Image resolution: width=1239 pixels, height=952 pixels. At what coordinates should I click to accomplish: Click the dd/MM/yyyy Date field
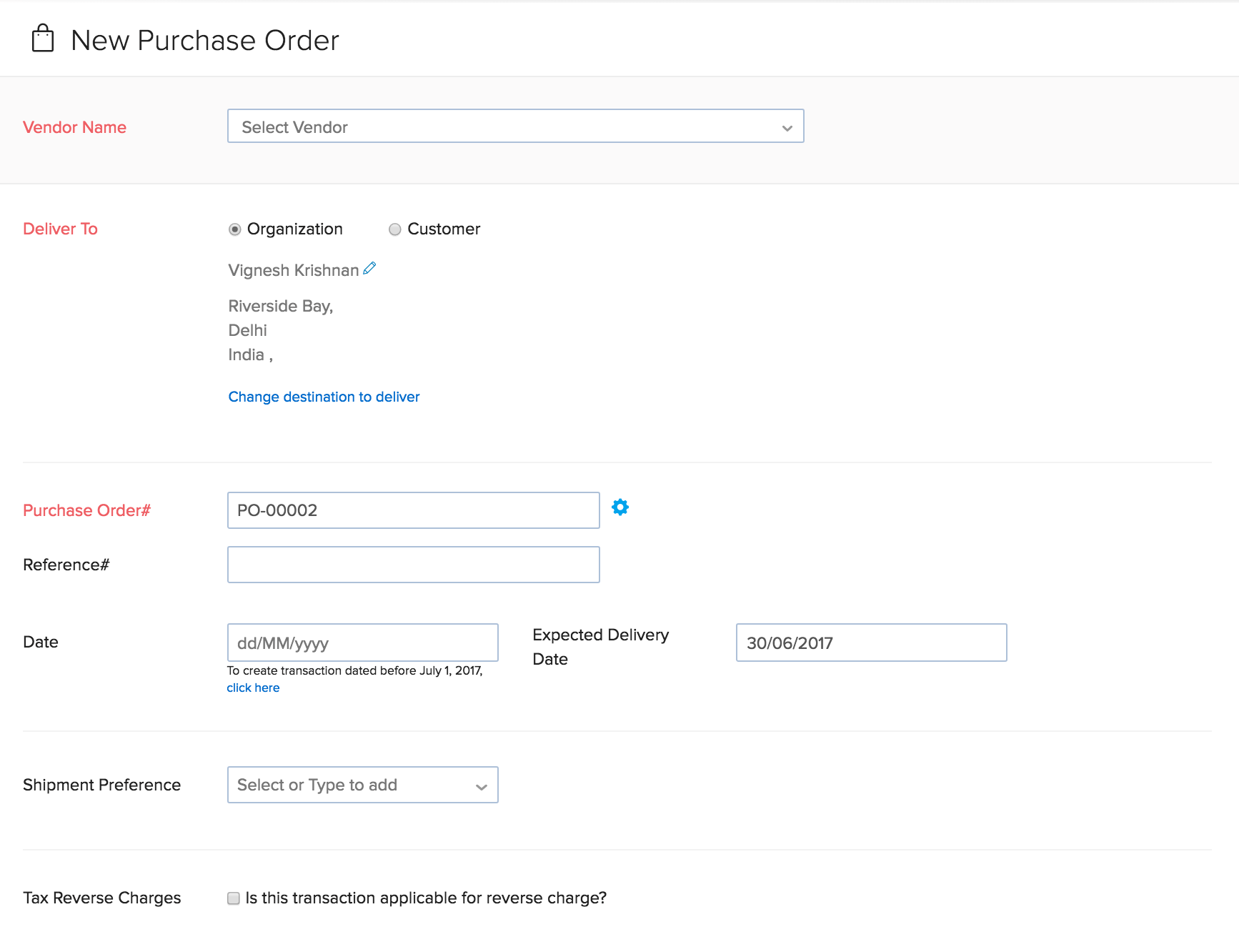pyautogui.click(x=362, y=643)
